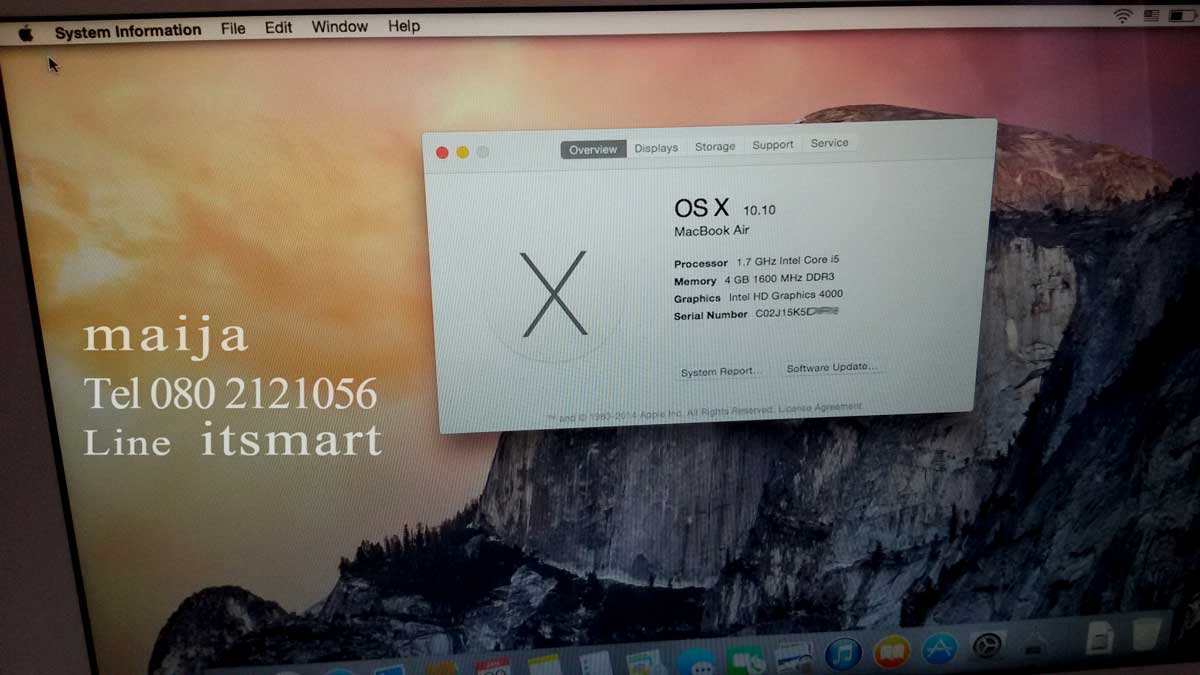This screenshot has height=675, width=1200.
Task: Click the System Report button
Action: coord(720,372)
